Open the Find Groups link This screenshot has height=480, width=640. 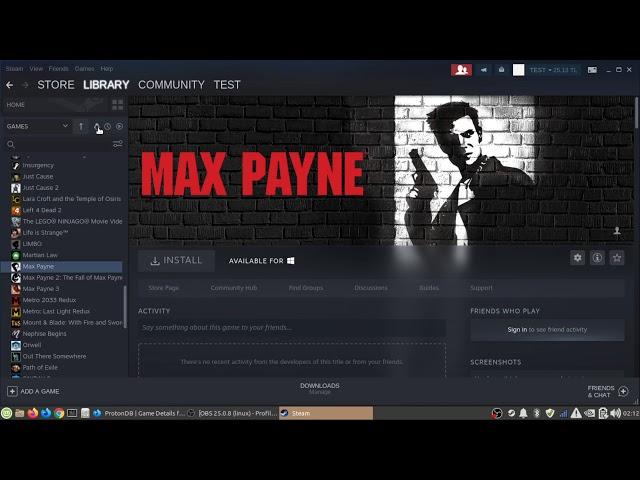pyautogui.click(x=306, y=288)
